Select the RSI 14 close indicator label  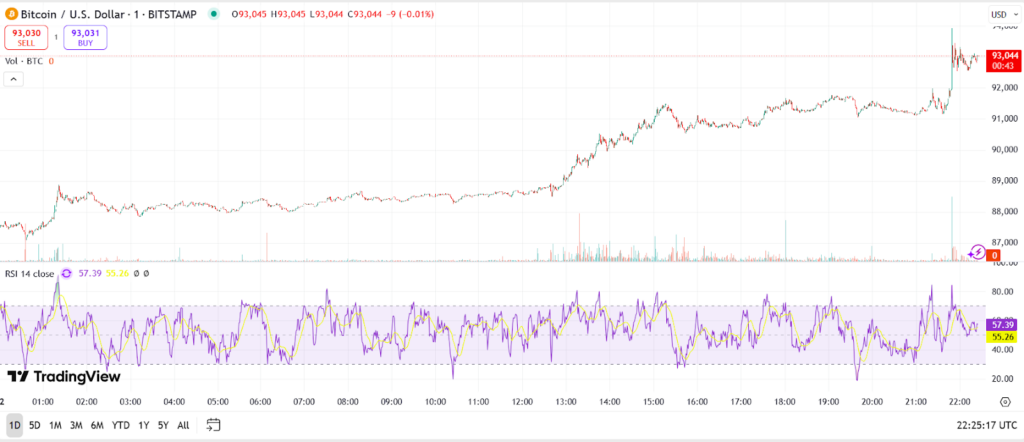[x=29, y=272]
